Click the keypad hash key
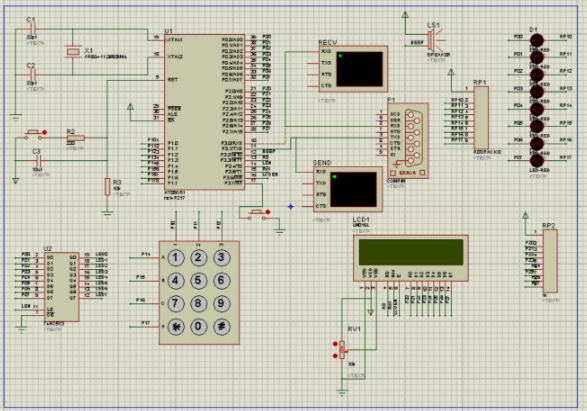Image resolution: width=587 pixels, height=411 pixels. 222,327
